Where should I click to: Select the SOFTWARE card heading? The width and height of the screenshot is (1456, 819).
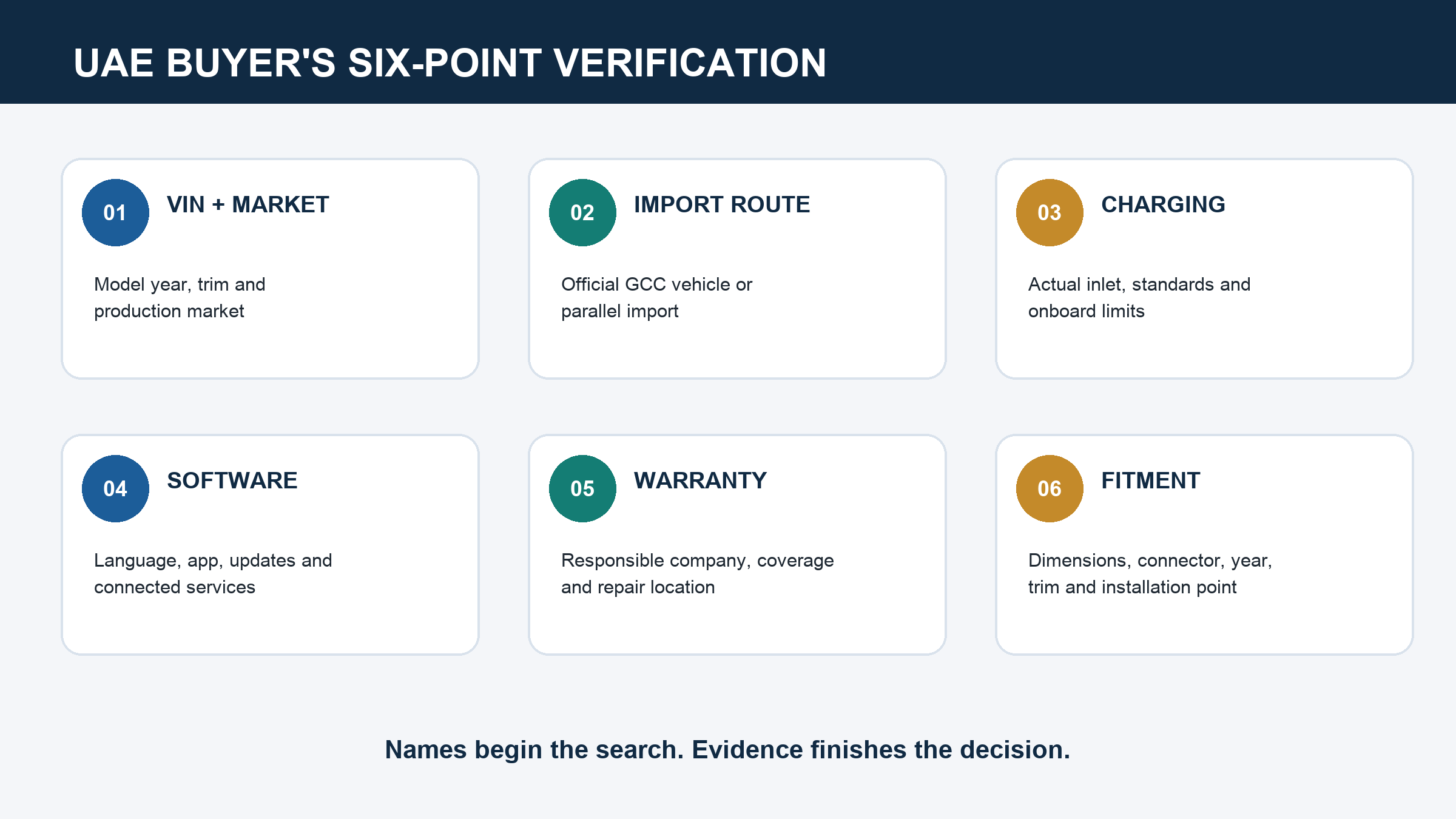[x=232, y=480]
